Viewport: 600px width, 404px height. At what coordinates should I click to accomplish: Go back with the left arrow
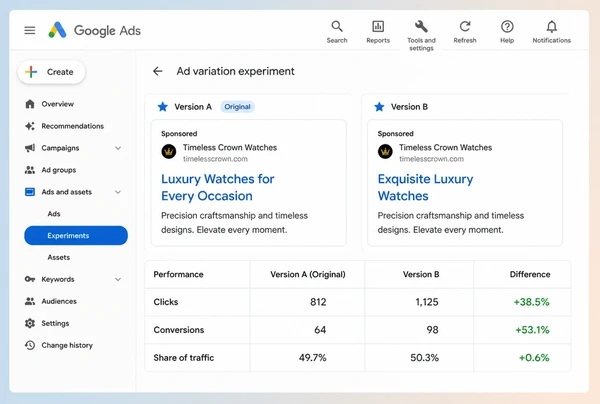[x=158, y=71]
